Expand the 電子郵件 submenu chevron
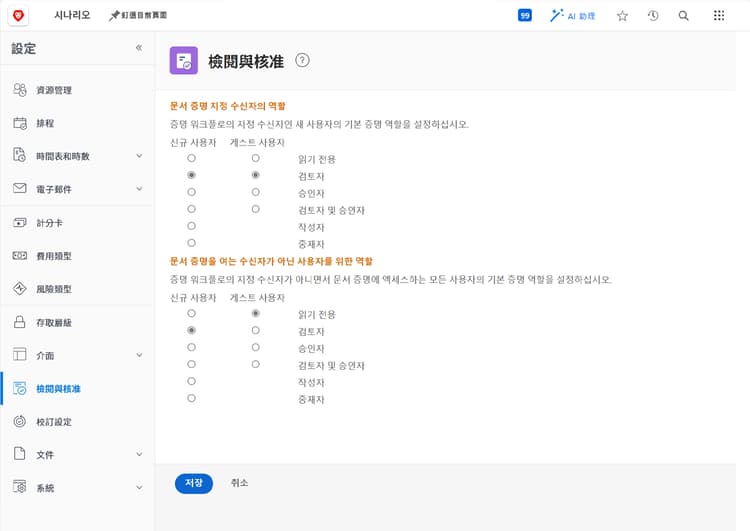Viewport: 750px width, 531px height. click(x=139, y=189)
